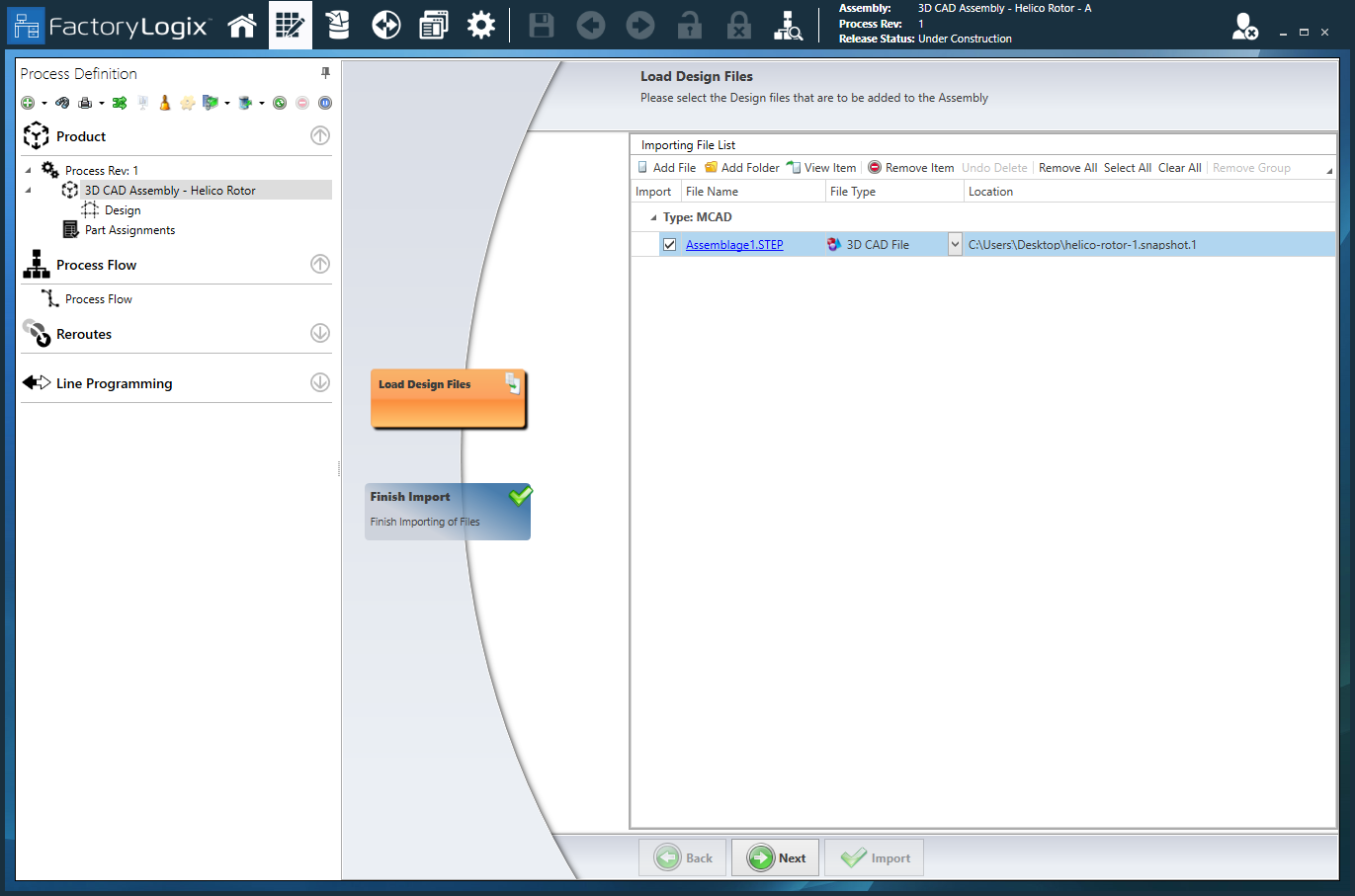Click the bell icon in the Process Definition toolbar
The width and height of the screenshot is (1355, 896).
(x=164, y=102)
